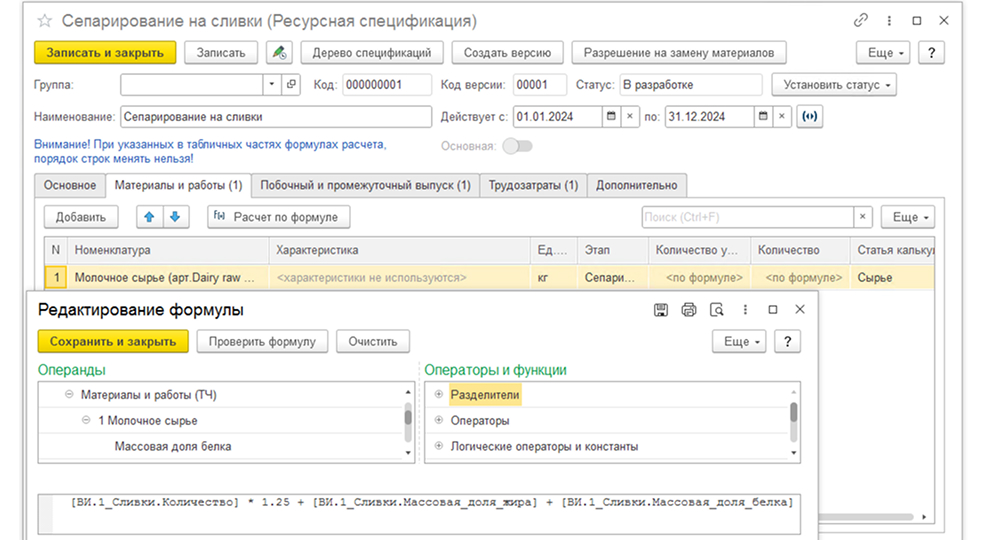987x540 pixels.
Task: Click Расчет по формуле button
Action: 279,217
